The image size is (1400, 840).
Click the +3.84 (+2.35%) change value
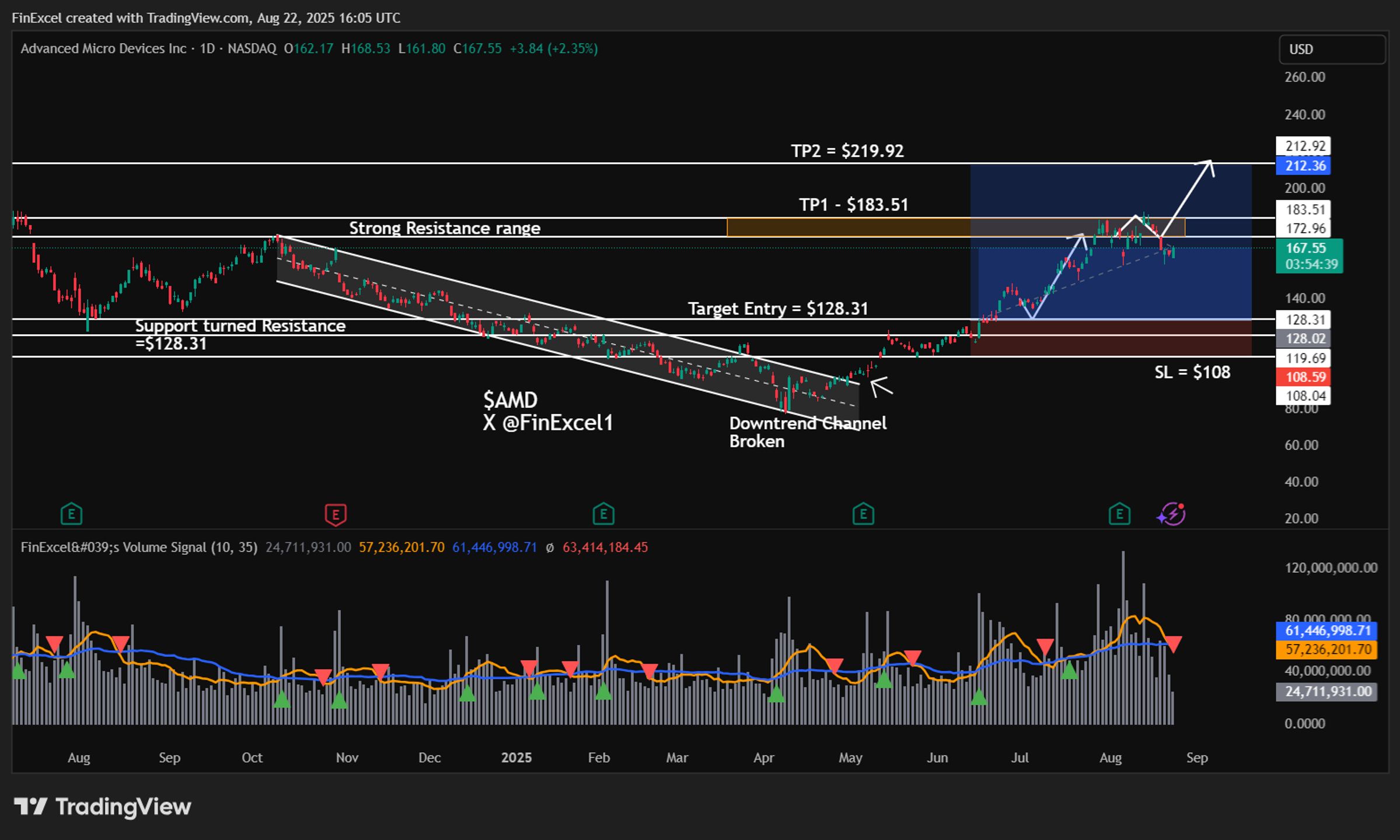[x=554, y=48]
